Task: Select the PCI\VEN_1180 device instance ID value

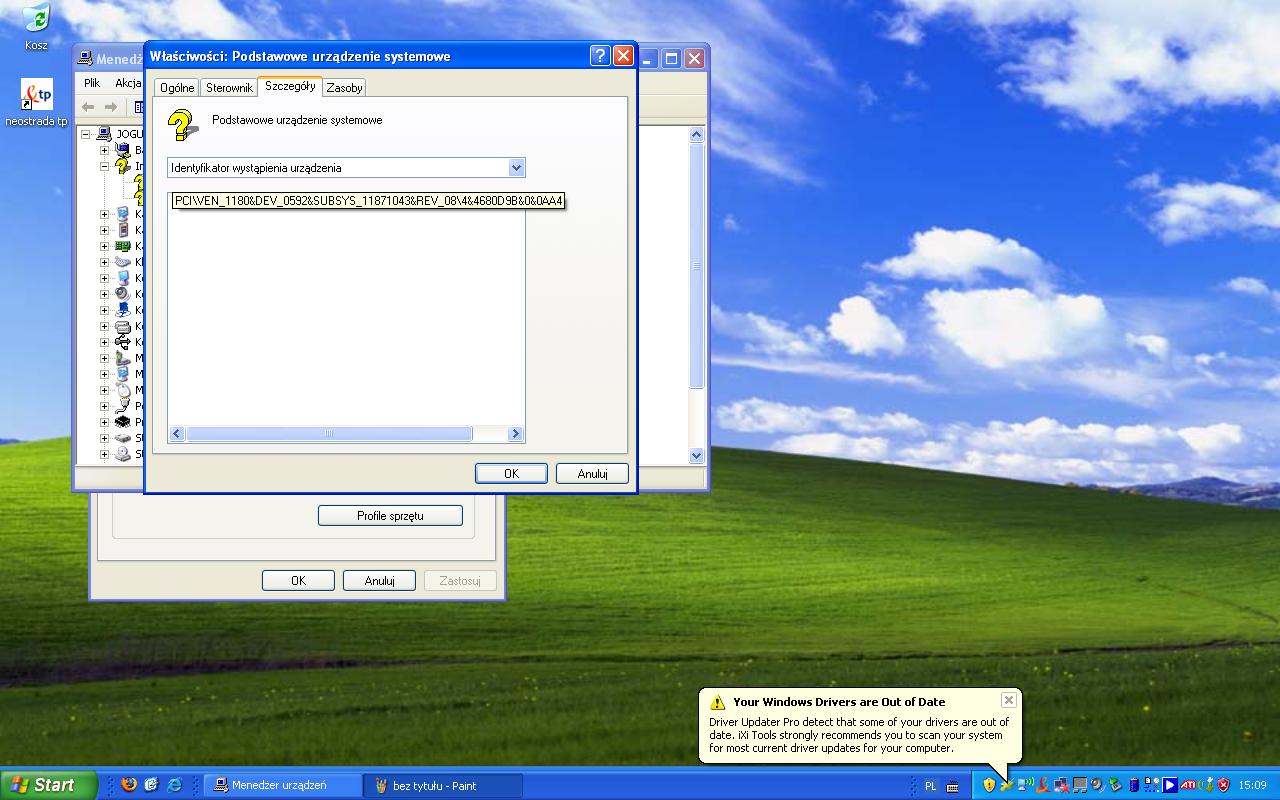Action: click(x=369, y=201)
